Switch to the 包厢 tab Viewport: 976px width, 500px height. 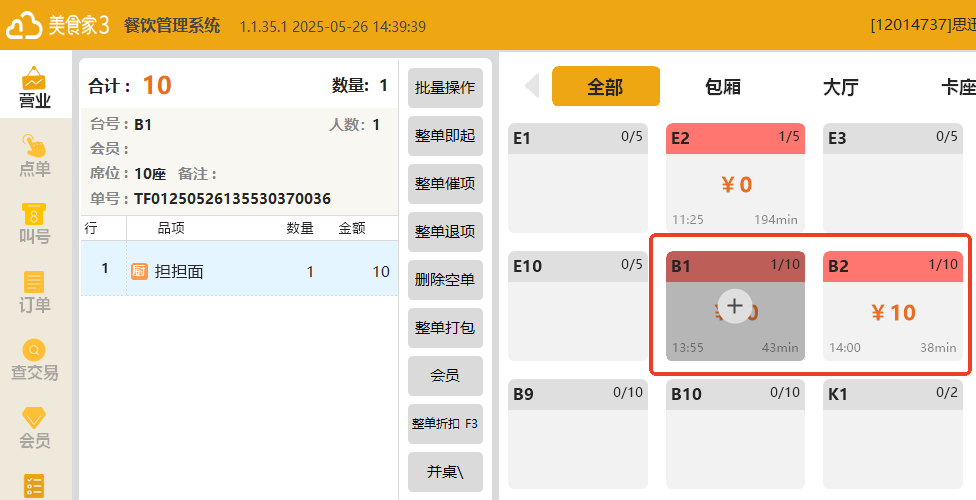723,87
